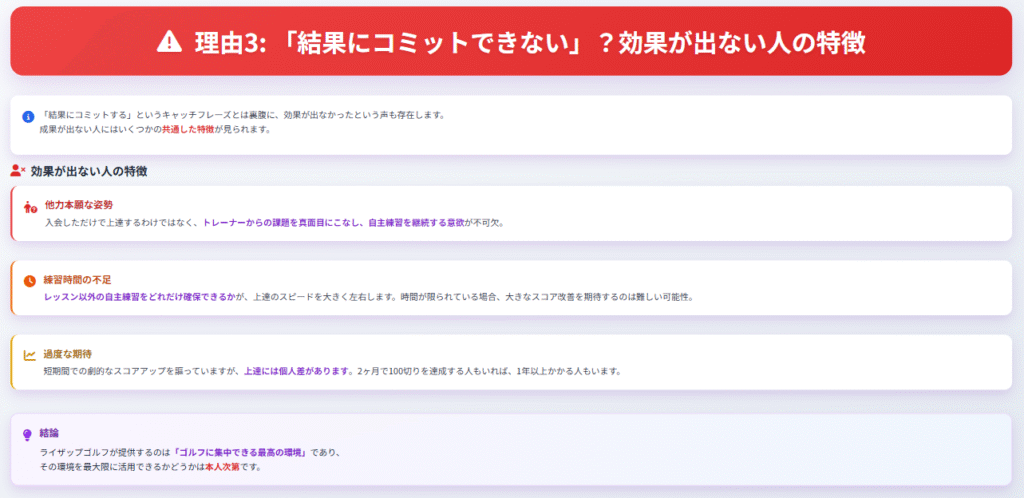Screen dimensions: 1024x498
Task: Click the purple text 自主練習を継続する意欲
Action: 417,223
